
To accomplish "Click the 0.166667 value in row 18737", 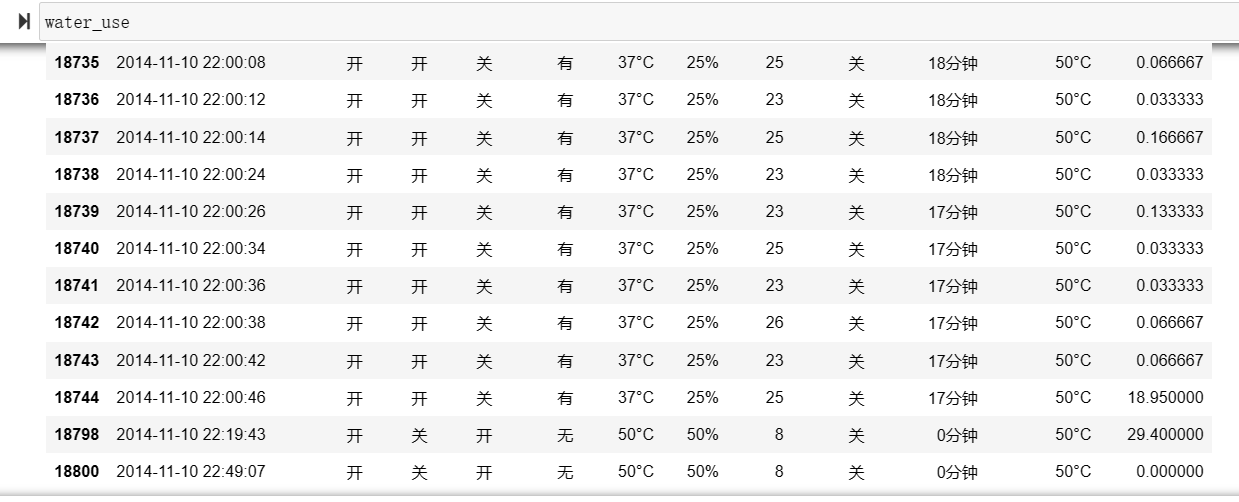I will pos(1170,137).
